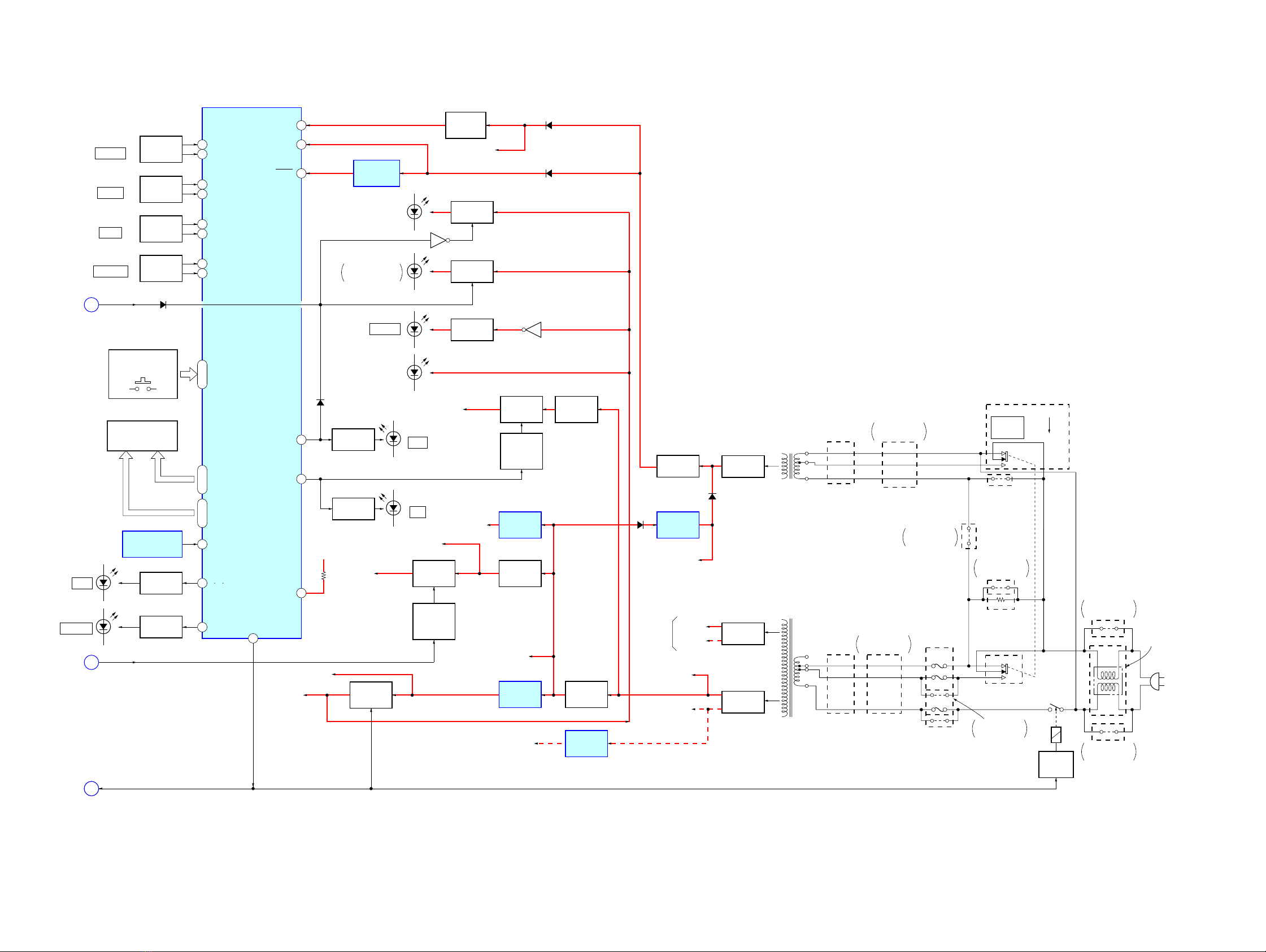The height and width of the screenshot is (952, 1266).
Task: Click the AC power plug symbol
Action: point(1156,682)
